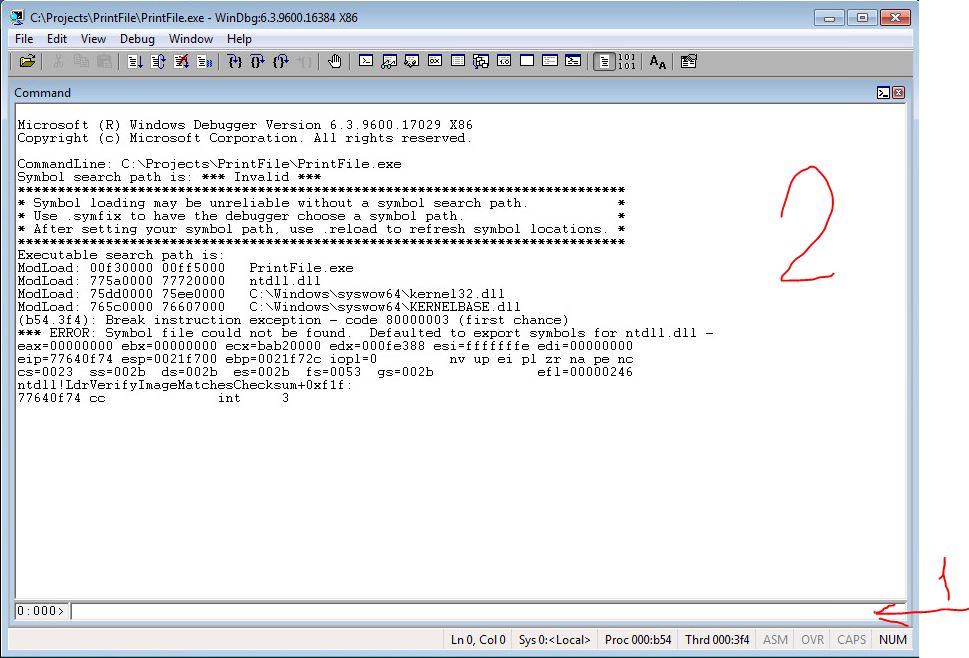Viewport: 969px width, 658px height.
Task: Open the Command window from the toolbar
Action: tap(366, 61)
